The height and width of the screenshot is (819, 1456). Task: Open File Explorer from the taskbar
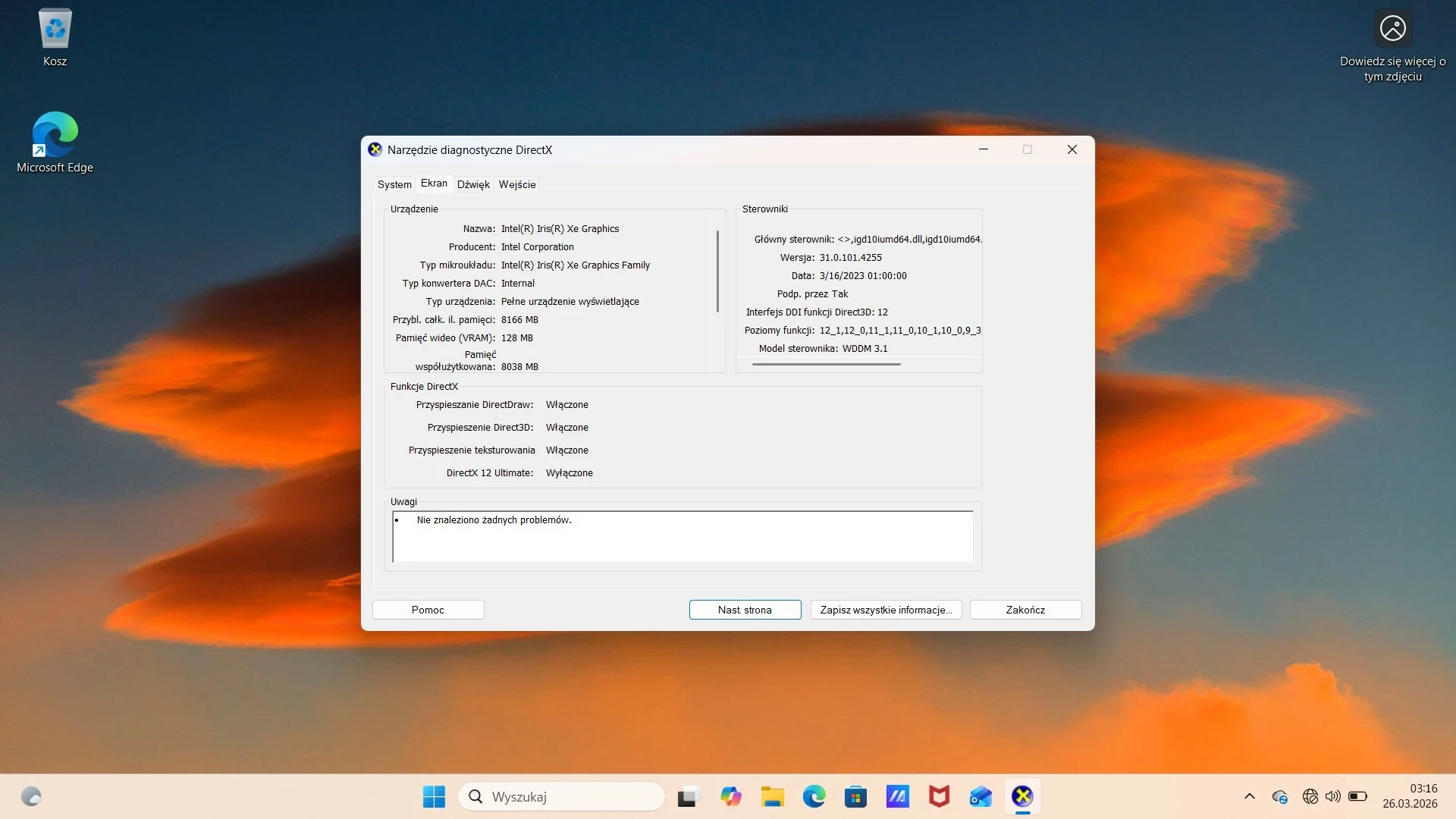(772, 796)
